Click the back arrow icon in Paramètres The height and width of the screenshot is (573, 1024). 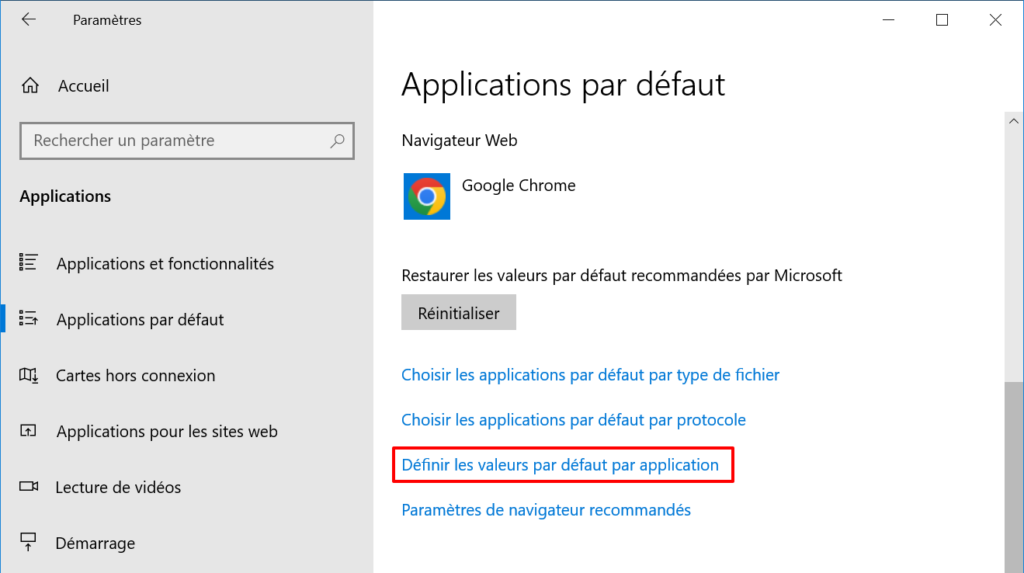point(28,20)
